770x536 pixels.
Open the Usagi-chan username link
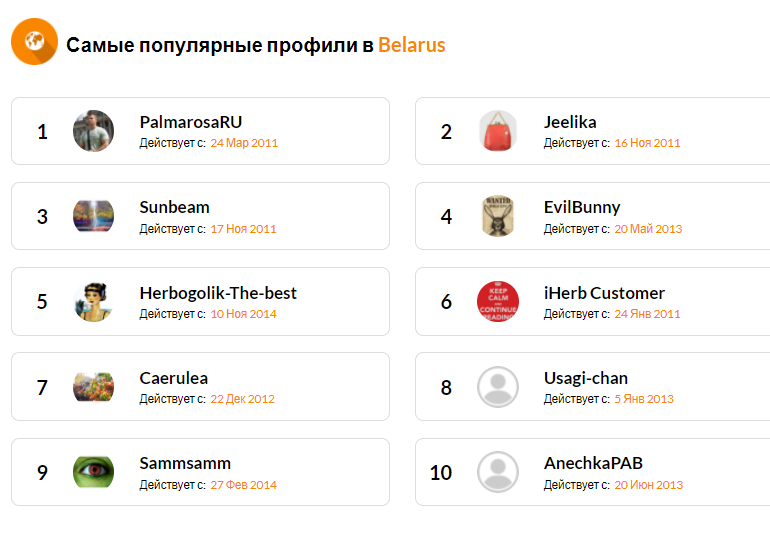pyautogui.click(x=586, y=378)
